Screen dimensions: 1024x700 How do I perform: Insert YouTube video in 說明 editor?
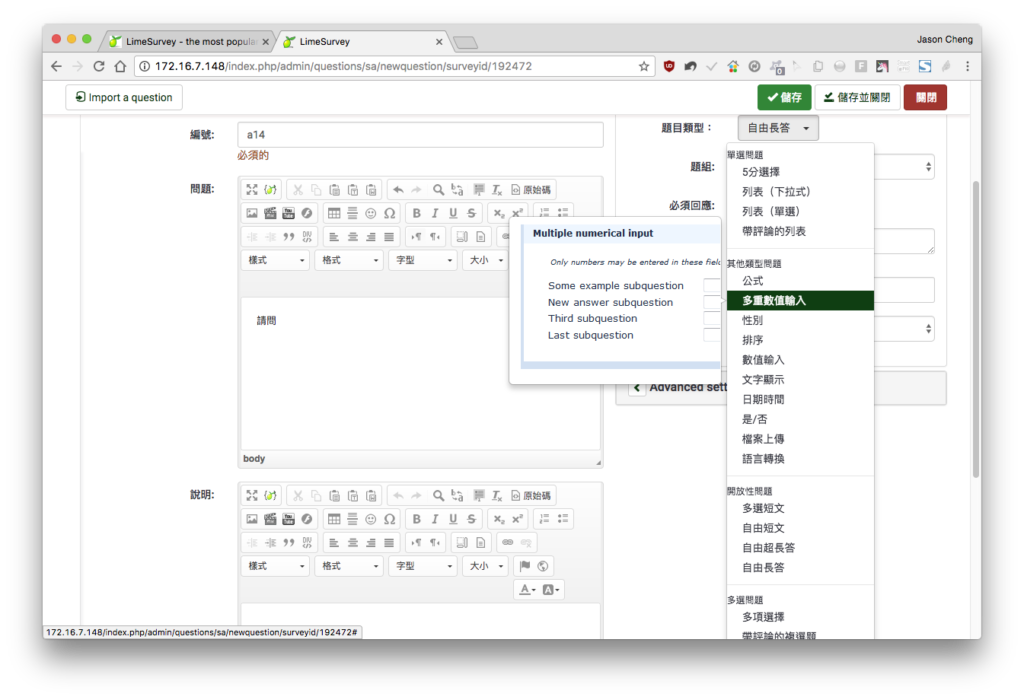[x=288, y=519]
